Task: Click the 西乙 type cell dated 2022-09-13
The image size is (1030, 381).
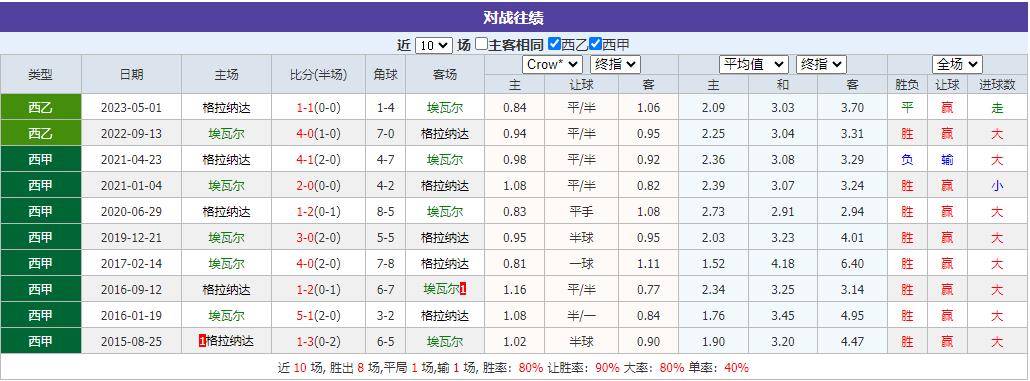Action: pyautogui.click(x=41, y=133)
